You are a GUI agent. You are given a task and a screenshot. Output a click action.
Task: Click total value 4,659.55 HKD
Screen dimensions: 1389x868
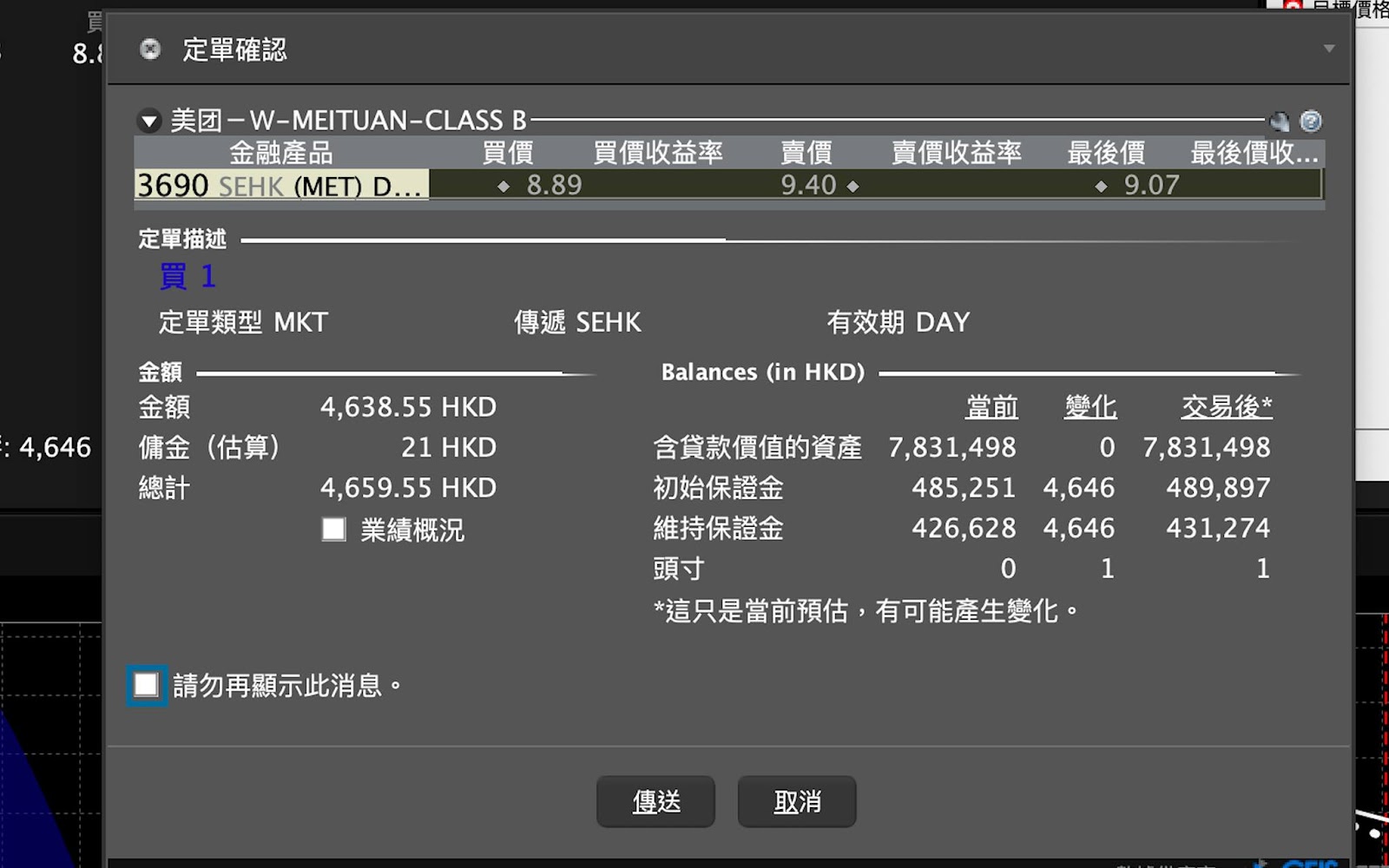408,488
